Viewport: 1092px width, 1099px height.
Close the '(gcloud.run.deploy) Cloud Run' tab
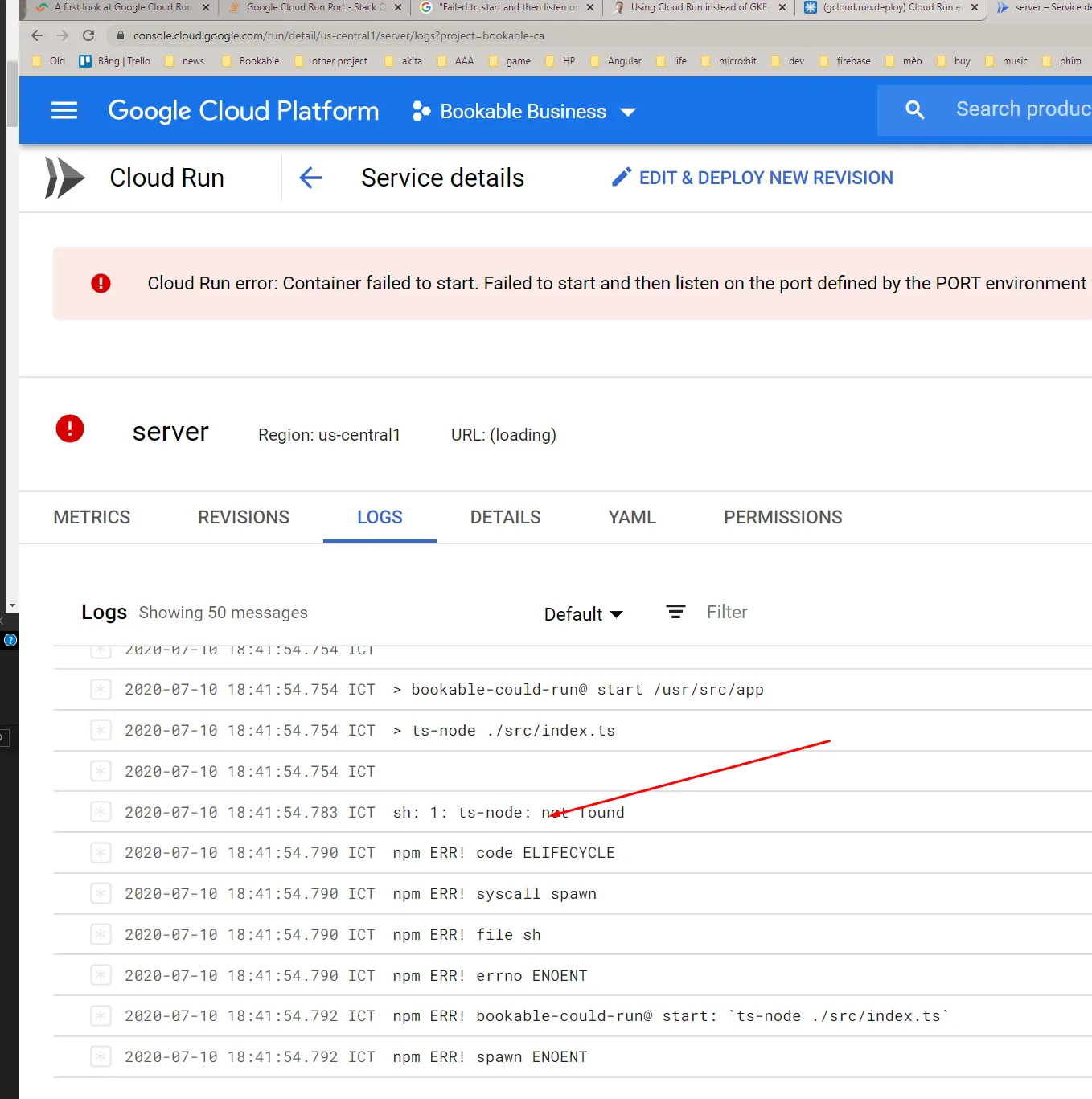pos(975,7)
